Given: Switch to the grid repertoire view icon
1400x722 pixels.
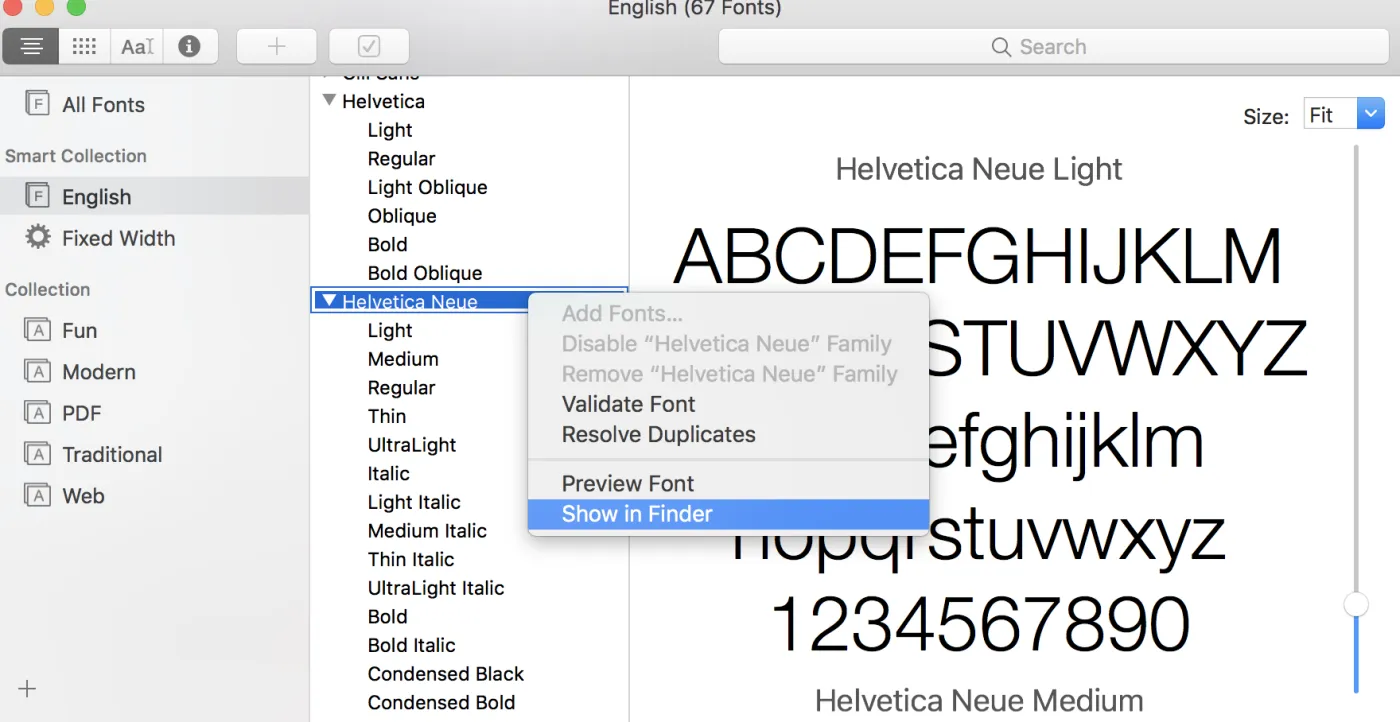Looking at the screenshot, I should pyautogui.click(x=85, y=46).
